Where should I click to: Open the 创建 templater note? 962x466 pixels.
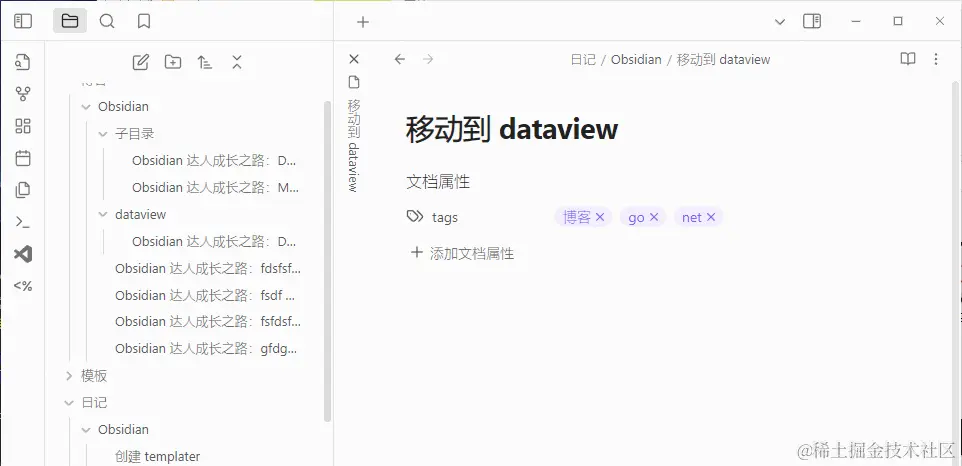pos(158,456)
